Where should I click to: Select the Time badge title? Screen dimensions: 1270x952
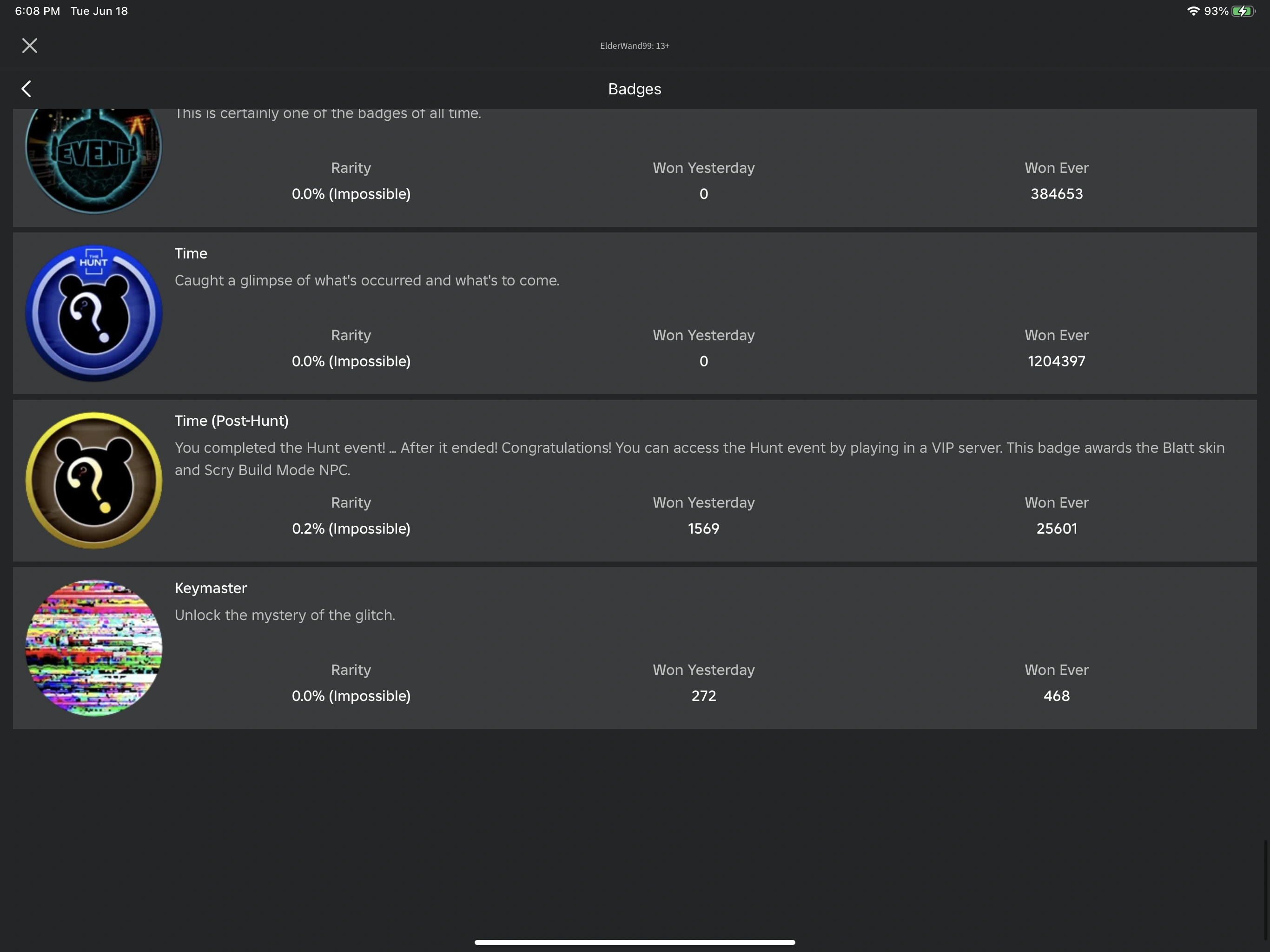coord(191,253)
